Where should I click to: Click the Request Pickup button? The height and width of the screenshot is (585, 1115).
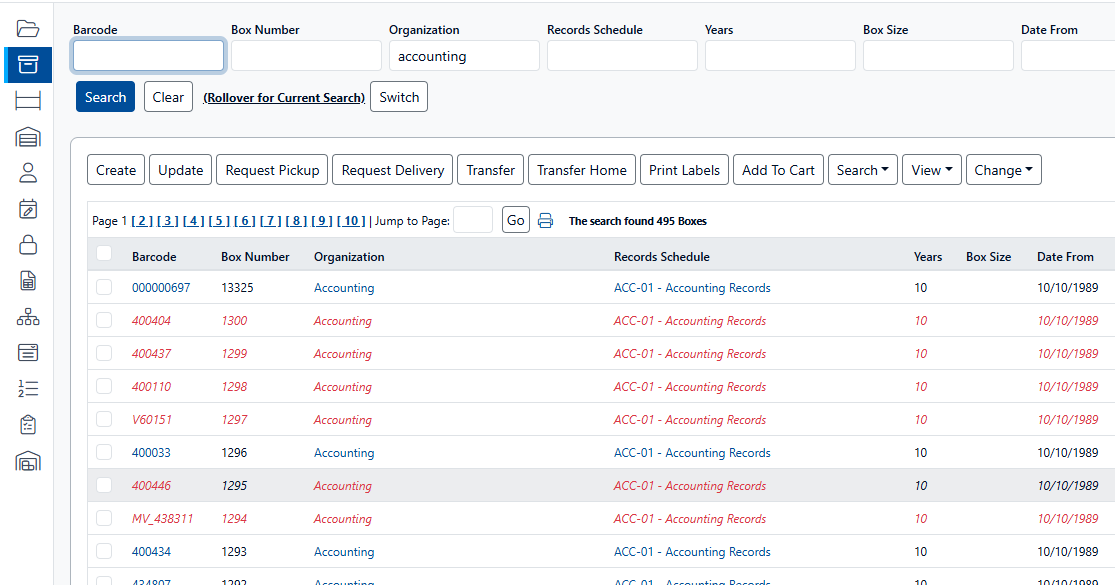coord(272,170)
